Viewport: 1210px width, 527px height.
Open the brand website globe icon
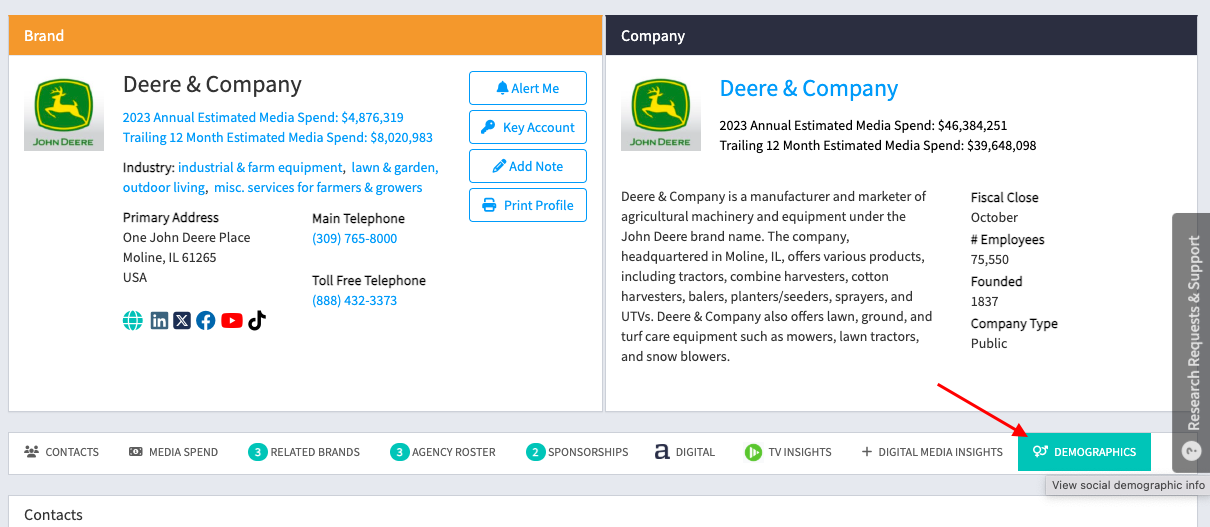[x=133, y=321]
